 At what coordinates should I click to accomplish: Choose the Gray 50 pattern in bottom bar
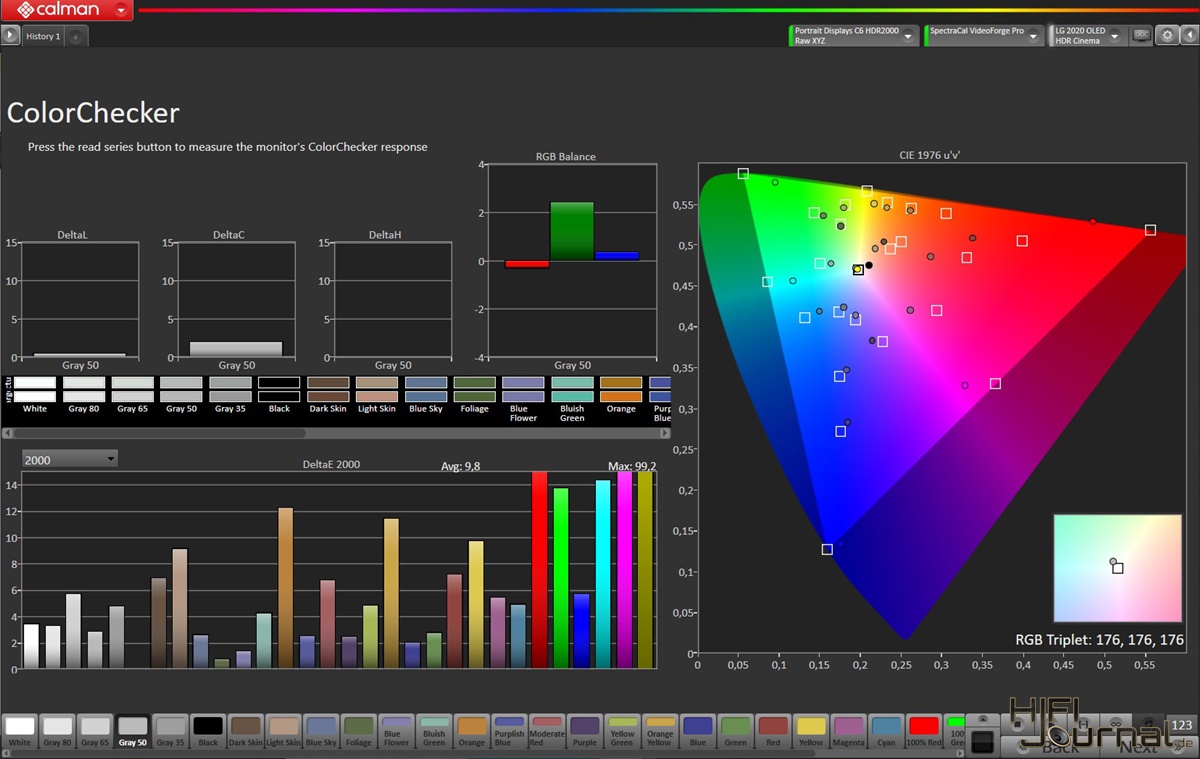point(132,731)
